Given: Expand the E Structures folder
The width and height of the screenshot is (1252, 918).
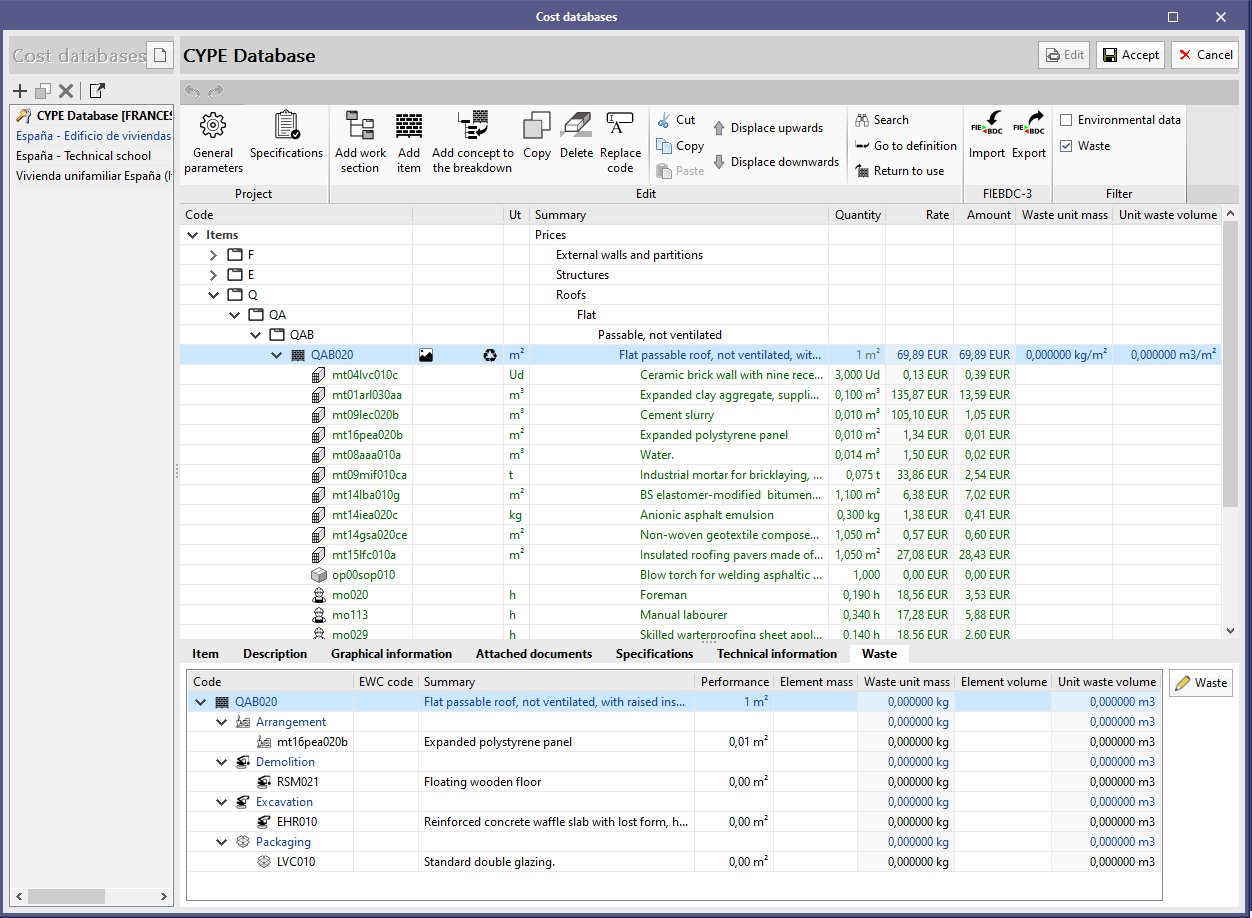Looking at the screenshot, I should [213, 275].
